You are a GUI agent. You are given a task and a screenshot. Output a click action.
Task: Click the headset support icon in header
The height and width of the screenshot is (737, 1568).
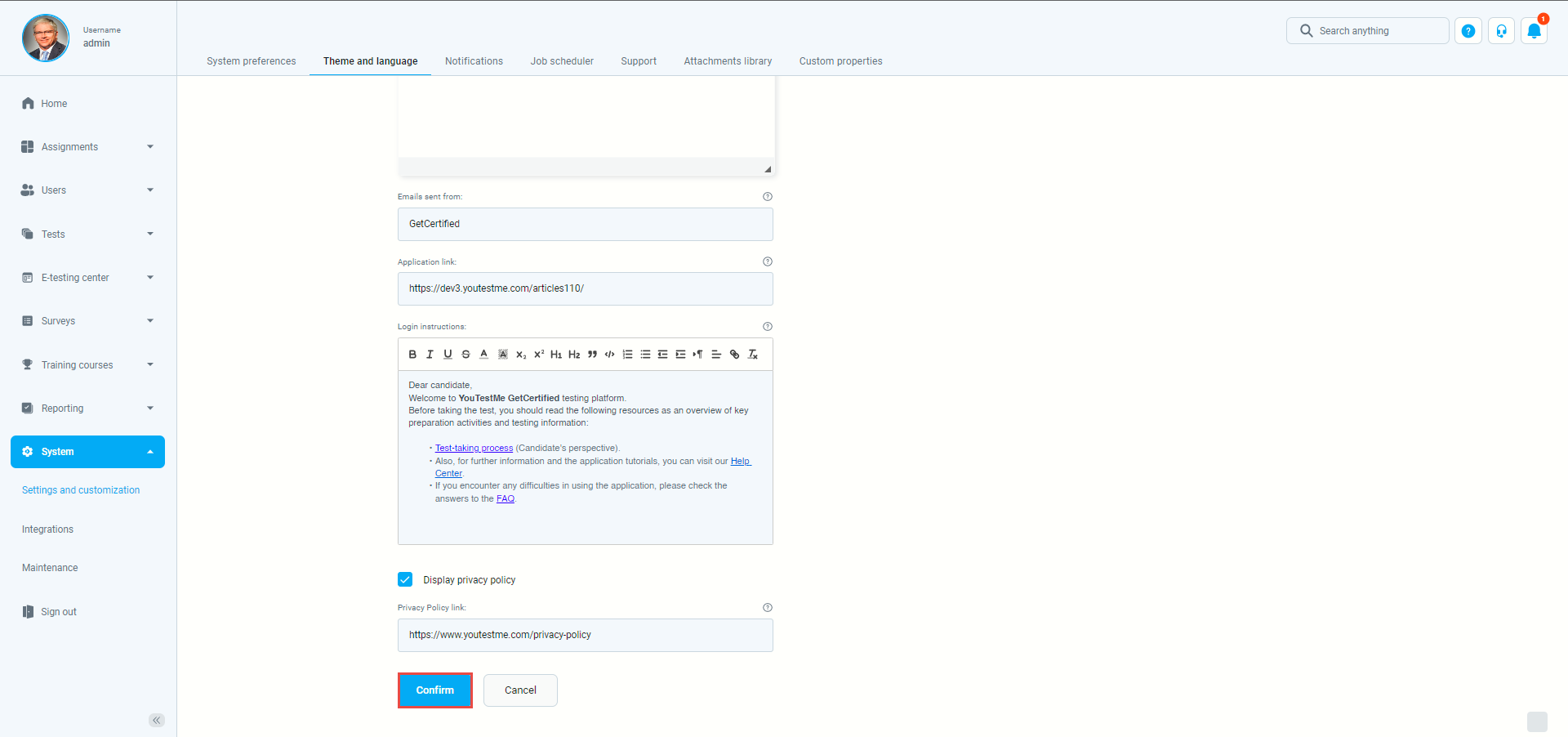[x=1501, y=31]
